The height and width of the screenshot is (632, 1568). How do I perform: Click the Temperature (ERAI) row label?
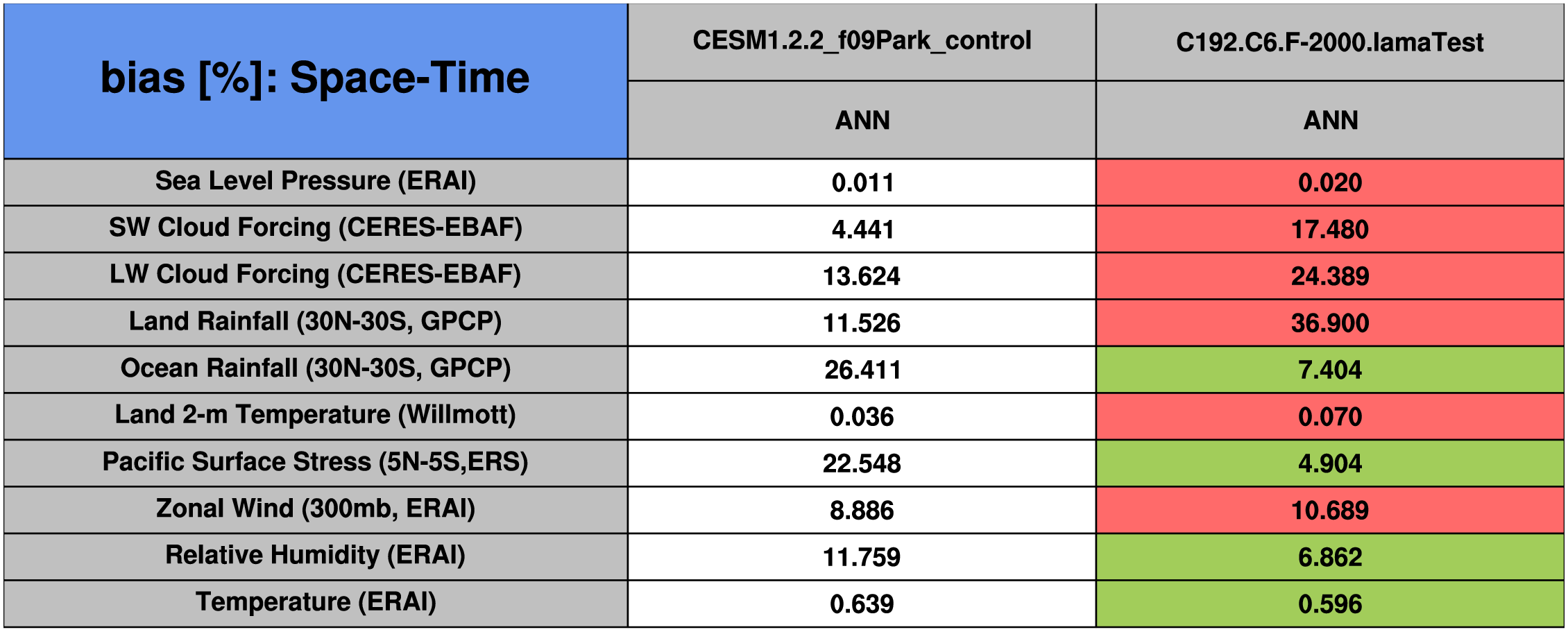tap(316, 602)
